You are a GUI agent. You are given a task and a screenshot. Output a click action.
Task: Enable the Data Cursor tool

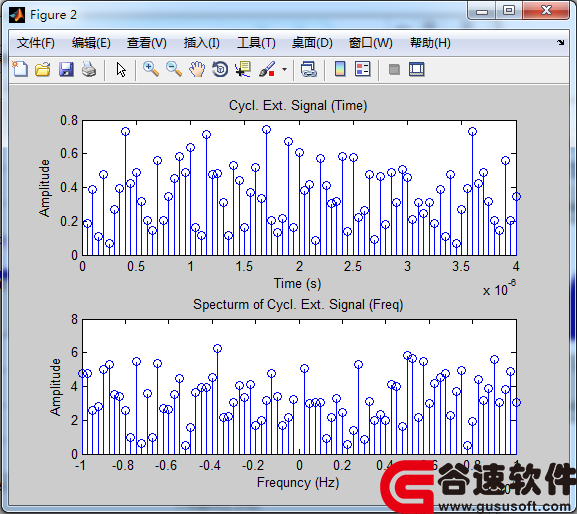(x=243, y=69)
